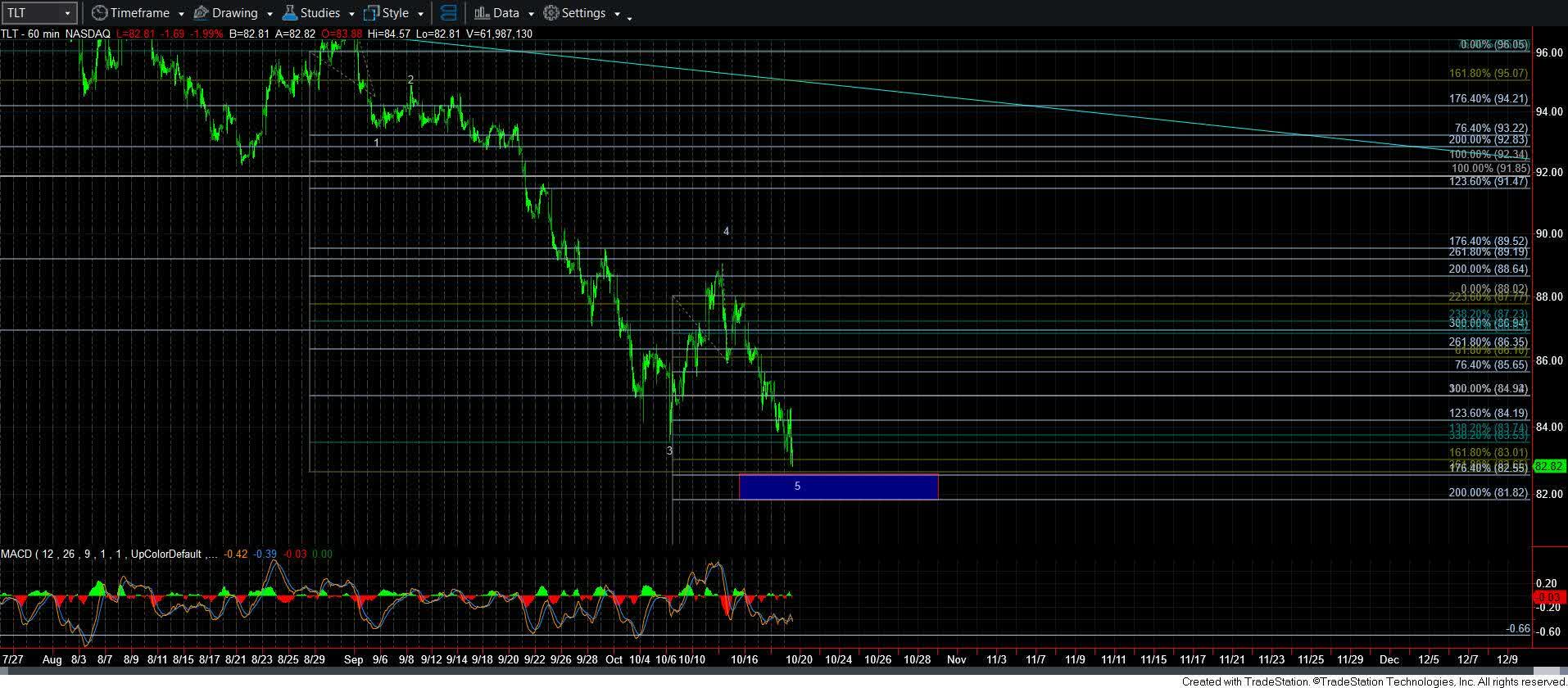Open the toolbar overflow options arrow
The height and width of the screenshot is (688, 1568).
click(x=629, y=17)
